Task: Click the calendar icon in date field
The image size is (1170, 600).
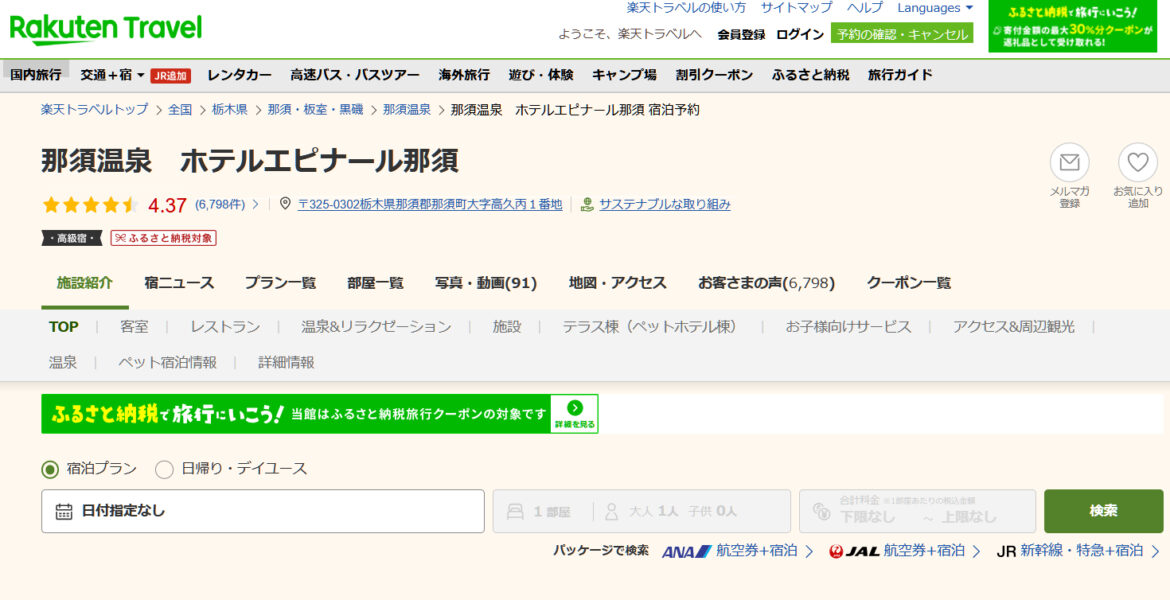Action: (x=64, y=512)
